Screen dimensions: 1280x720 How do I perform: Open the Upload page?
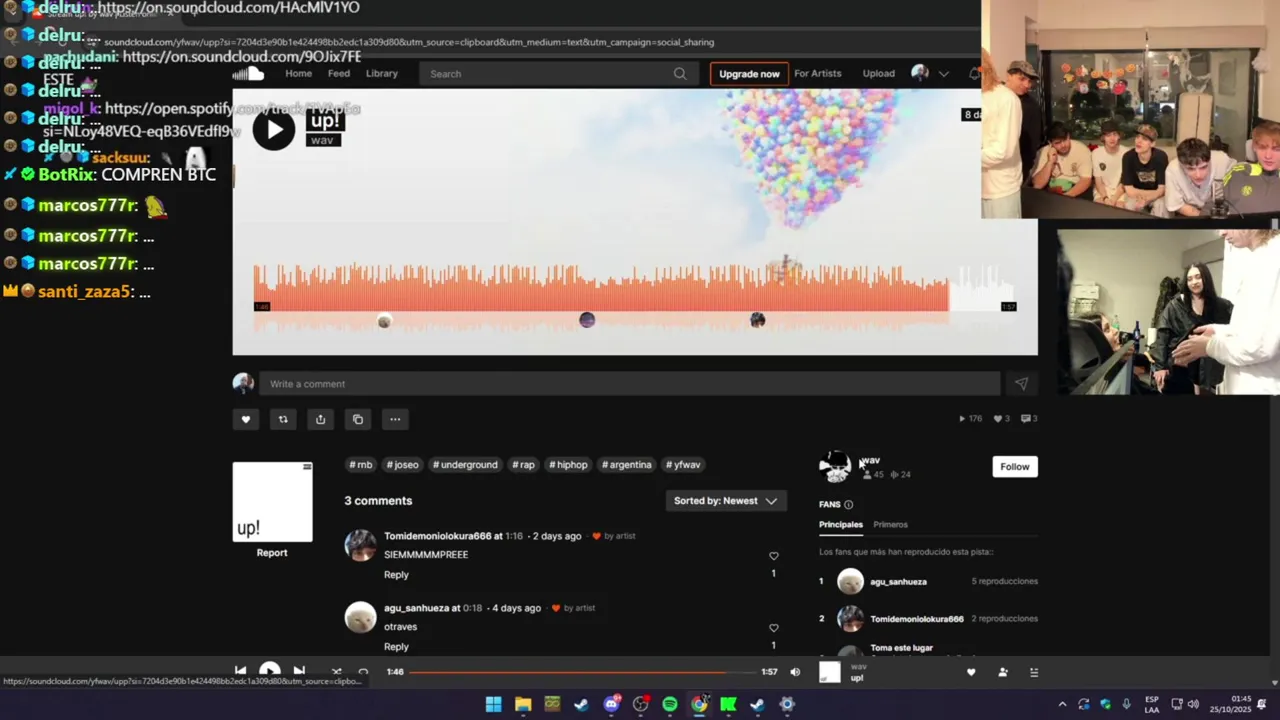pos(879,73)
